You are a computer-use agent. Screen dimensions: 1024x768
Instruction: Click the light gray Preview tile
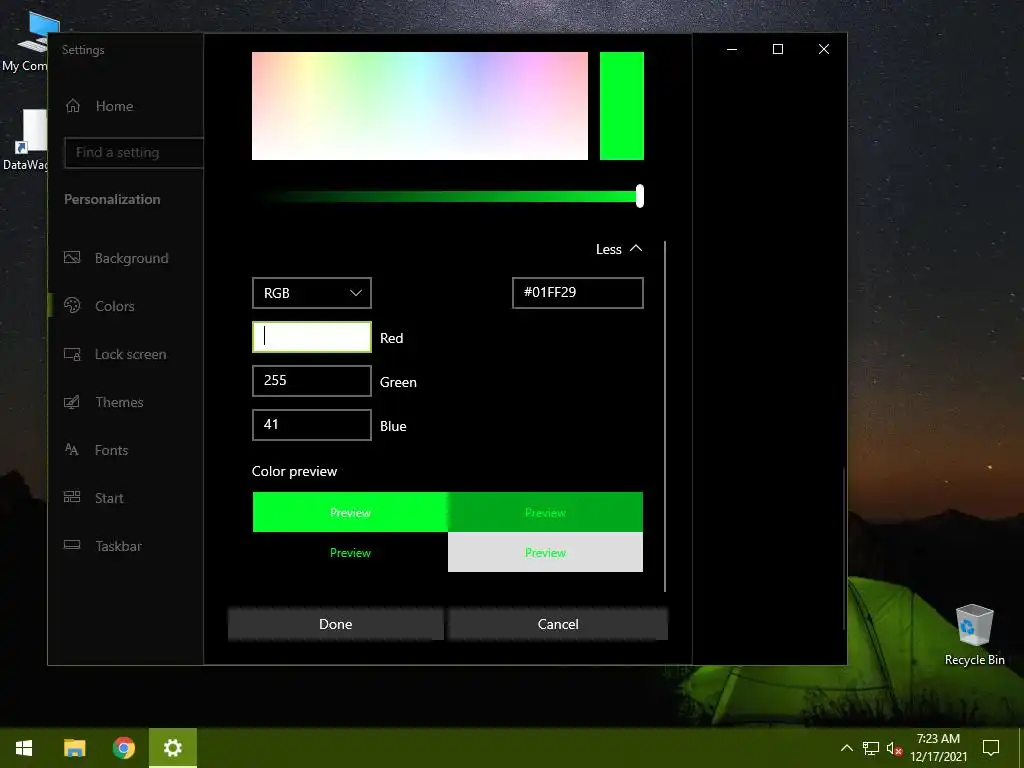coord(545,552)
